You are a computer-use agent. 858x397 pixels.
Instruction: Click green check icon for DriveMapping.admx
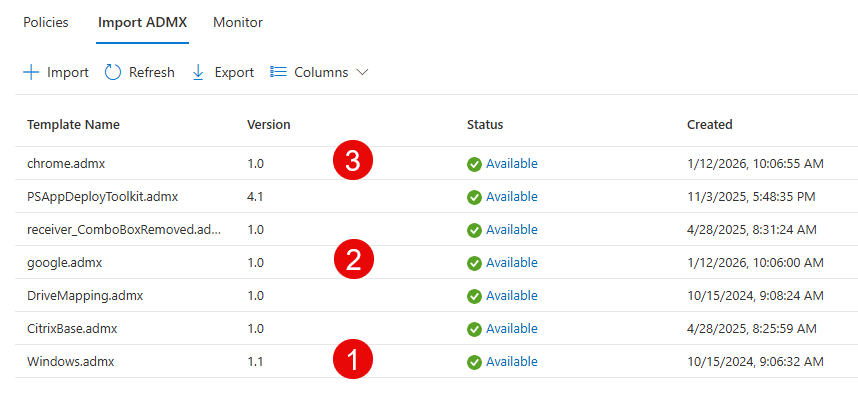point(474,296)
